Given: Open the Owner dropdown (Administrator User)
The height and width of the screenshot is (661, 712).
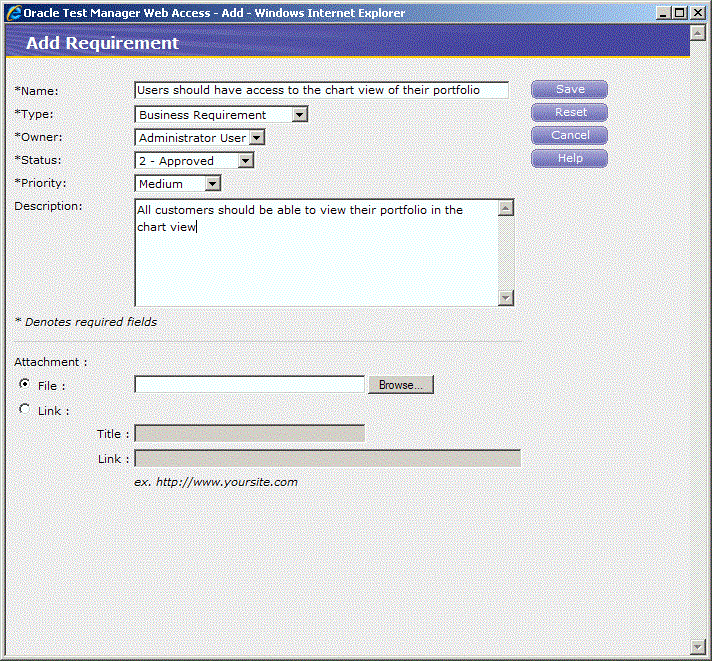Looking at the screenshot, I should [x=200, y=138].
